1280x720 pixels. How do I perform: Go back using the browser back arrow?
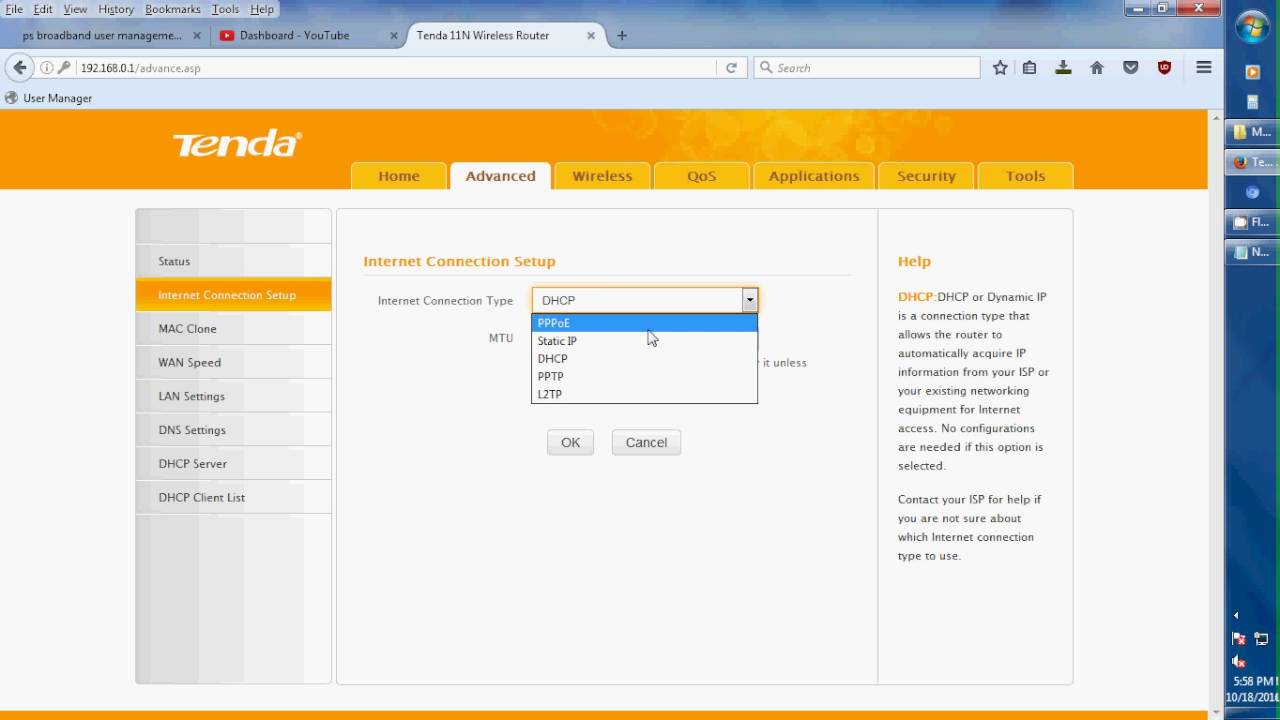coord(19,68)
